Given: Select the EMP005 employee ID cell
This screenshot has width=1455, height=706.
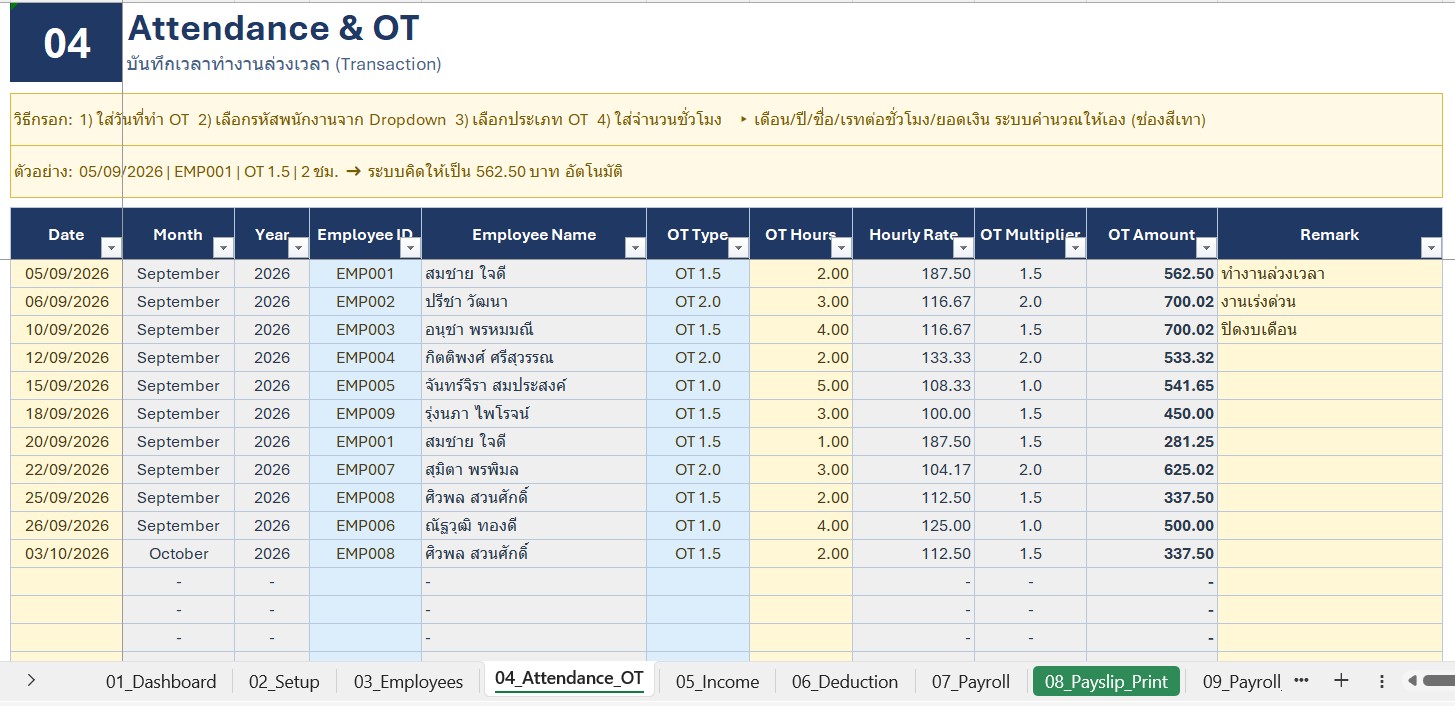Looking at the screenshot, I should click(366, 386).
